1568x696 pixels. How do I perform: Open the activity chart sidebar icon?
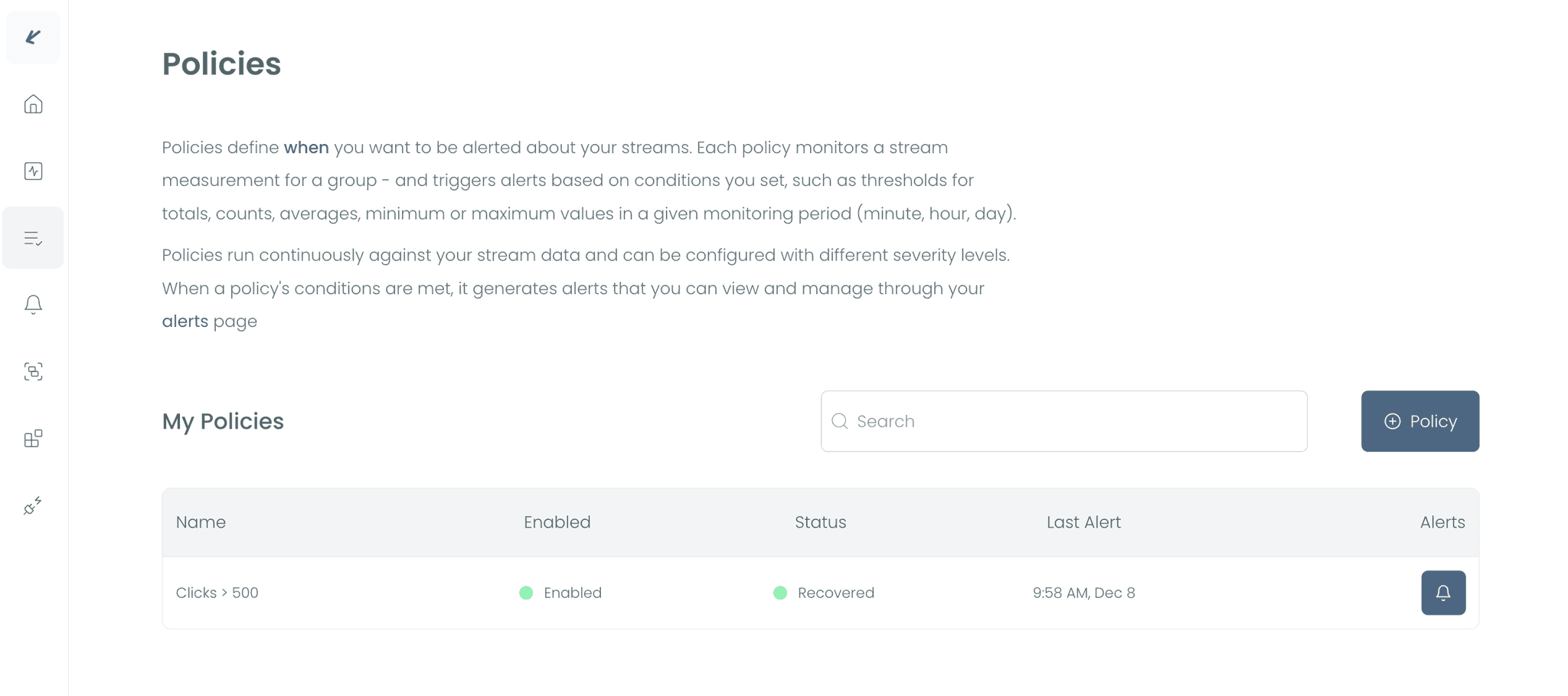coord(33,171)
